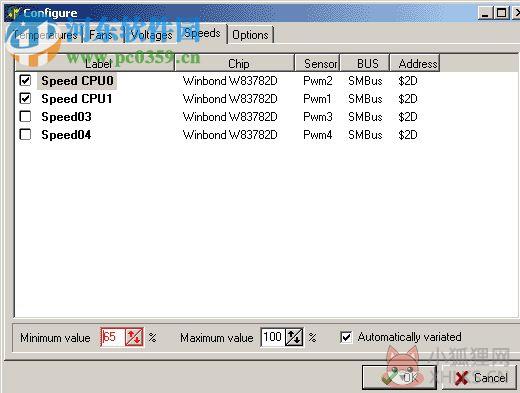This screenshot has width=520, height=393.
Task: Enable the Speed03 checkbox
Action: [25, 116]
